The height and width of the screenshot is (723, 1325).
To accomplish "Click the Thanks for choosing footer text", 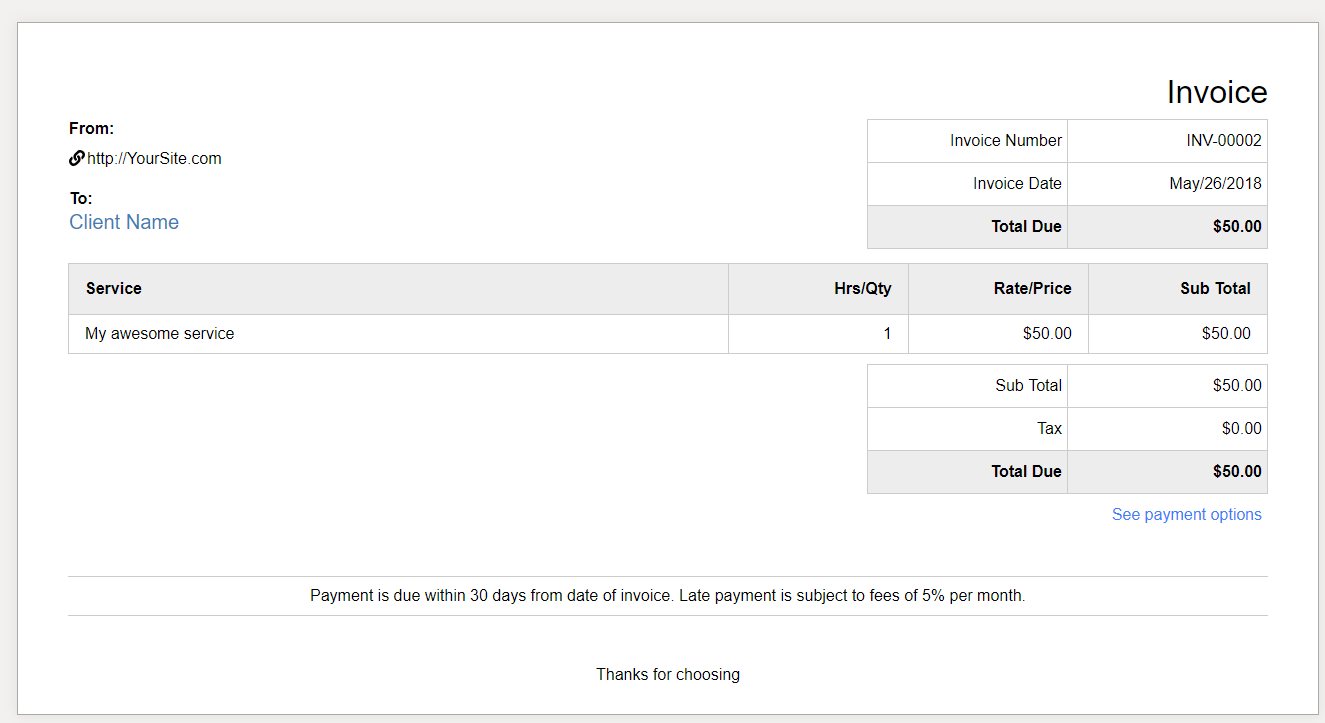I will 667,675.
